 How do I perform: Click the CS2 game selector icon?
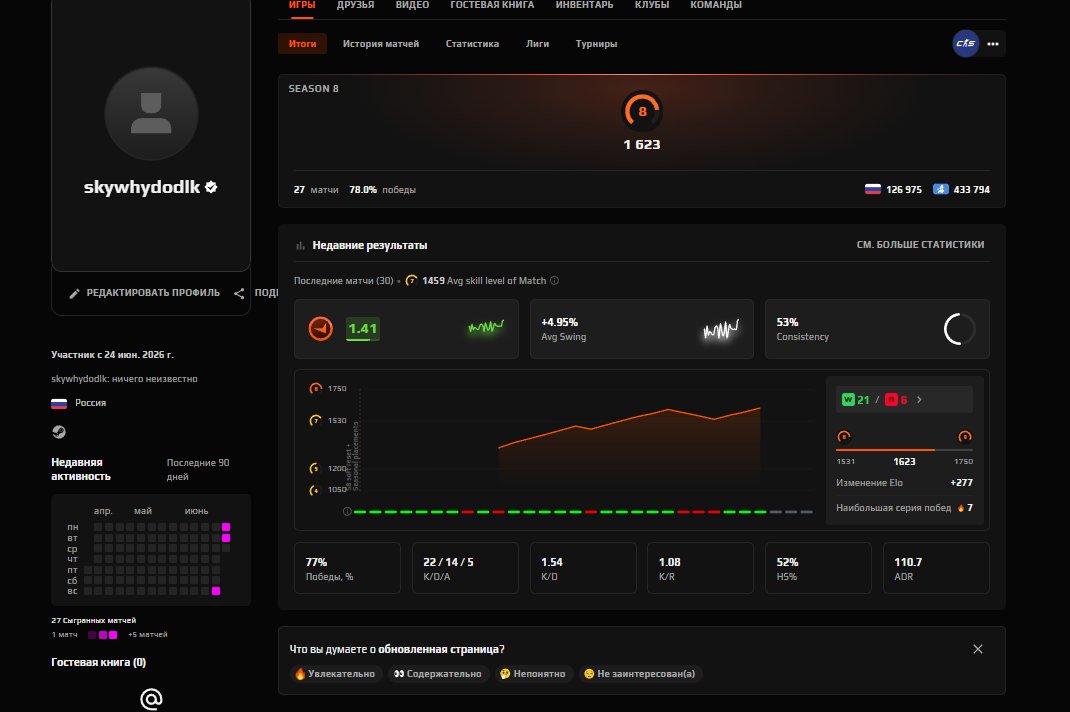click(x=966, y=44)
